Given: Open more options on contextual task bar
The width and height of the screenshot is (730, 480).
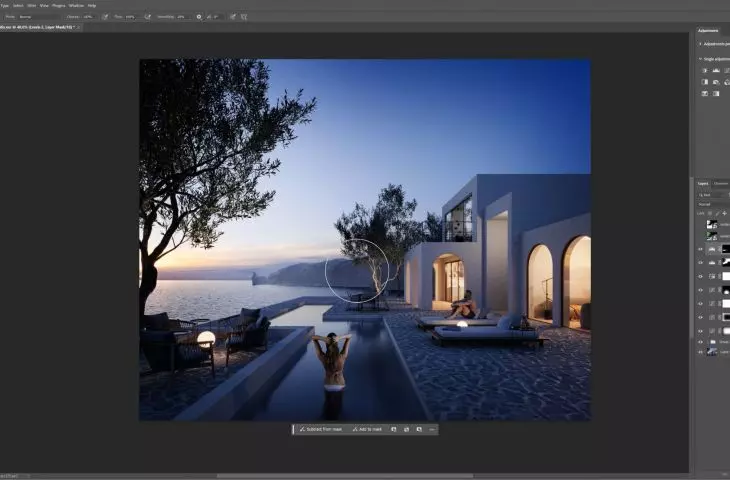Looking at the screenshot, I should pos(432,429).
